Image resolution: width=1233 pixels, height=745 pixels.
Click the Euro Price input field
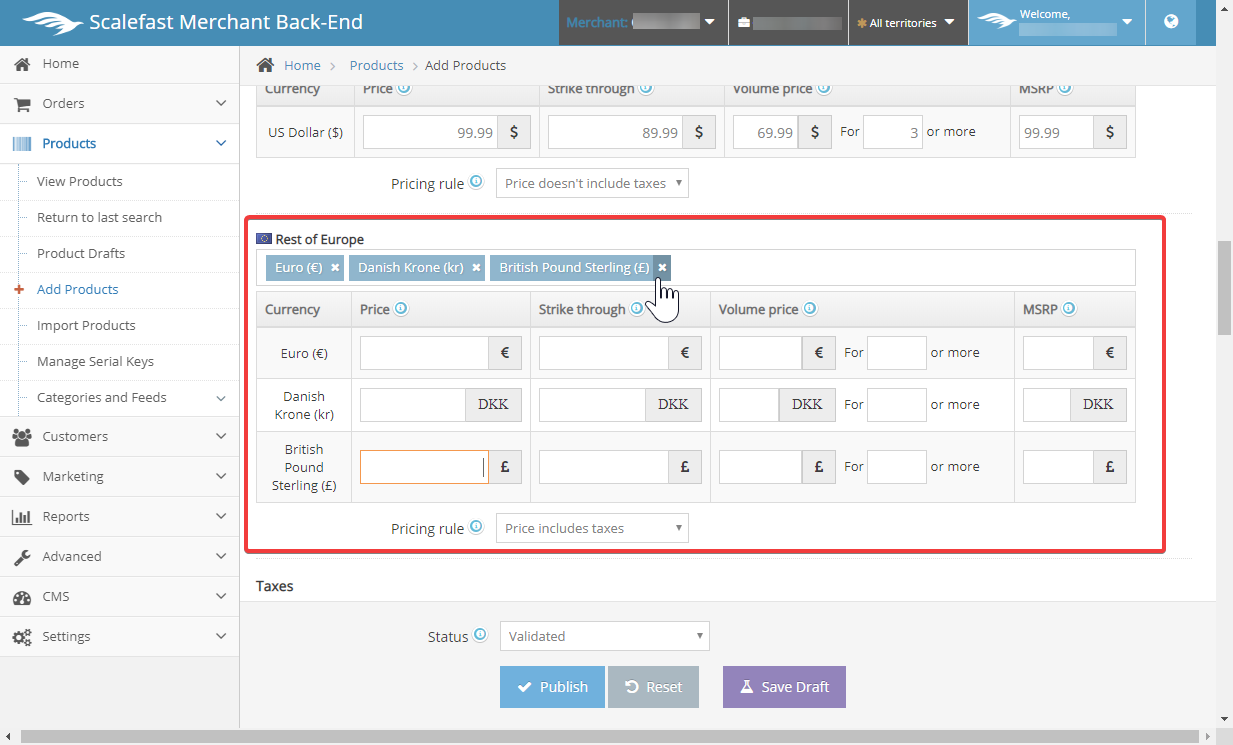[x=424, y=353]
